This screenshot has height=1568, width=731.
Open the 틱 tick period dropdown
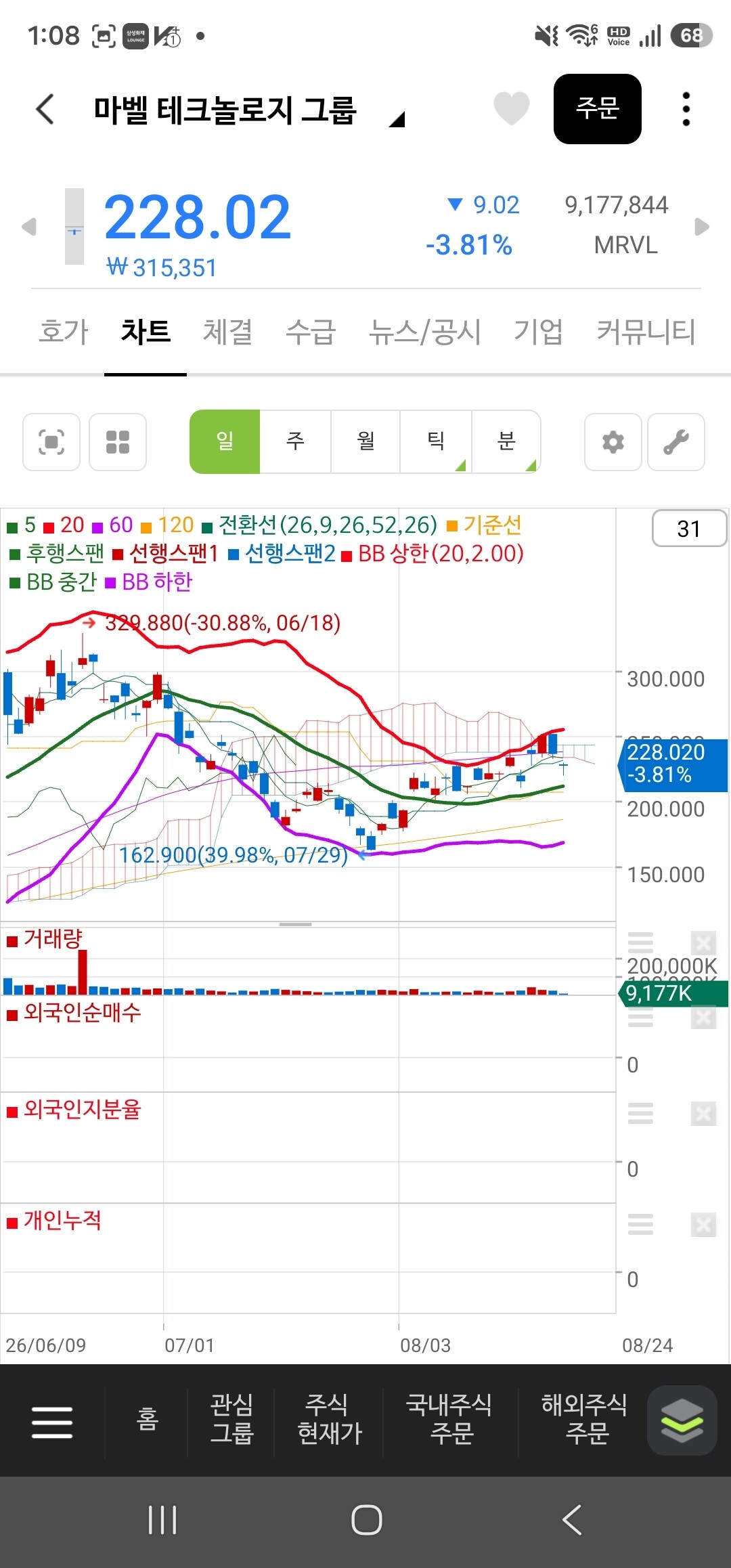pyautogui.click(x=436, y=441)
